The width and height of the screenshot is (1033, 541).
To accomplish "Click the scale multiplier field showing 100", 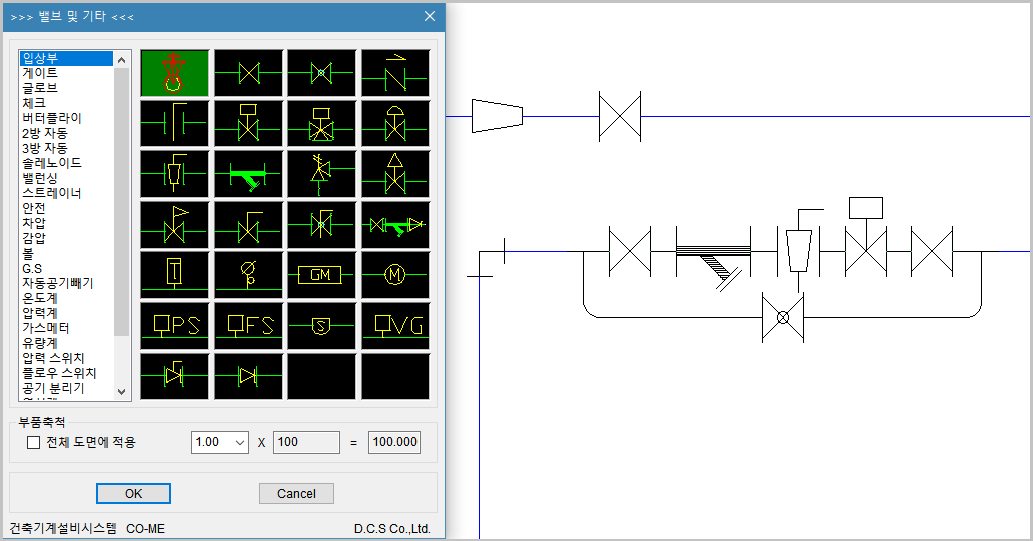I will 306,442.
